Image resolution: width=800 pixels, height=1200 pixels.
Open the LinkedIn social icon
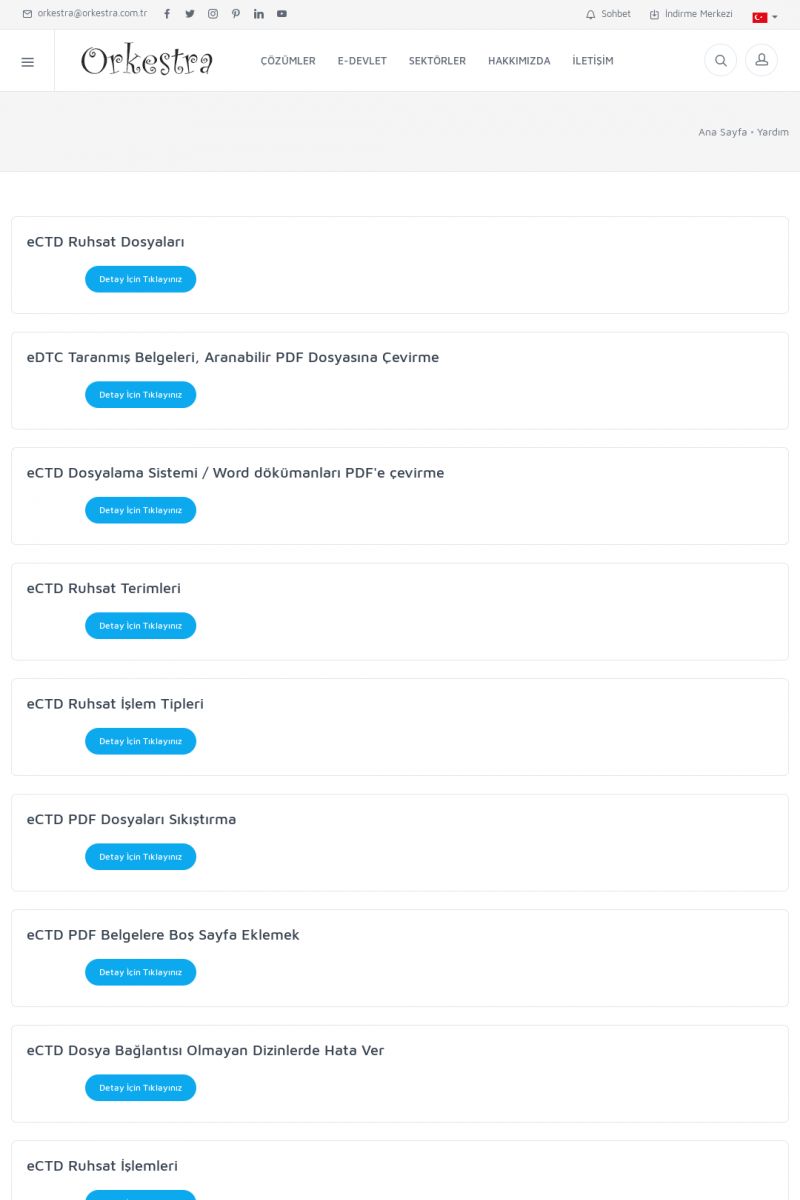(259, 14)
